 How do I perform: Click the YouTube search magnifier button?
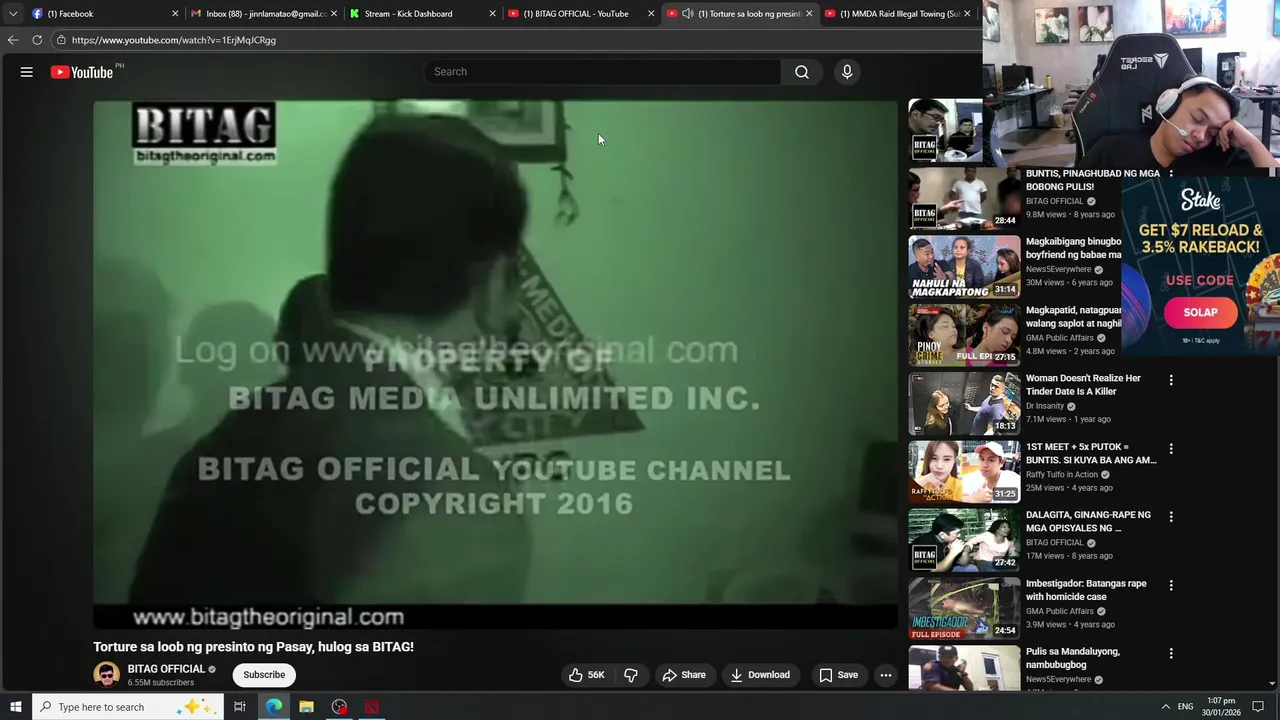tap(802, 72)
